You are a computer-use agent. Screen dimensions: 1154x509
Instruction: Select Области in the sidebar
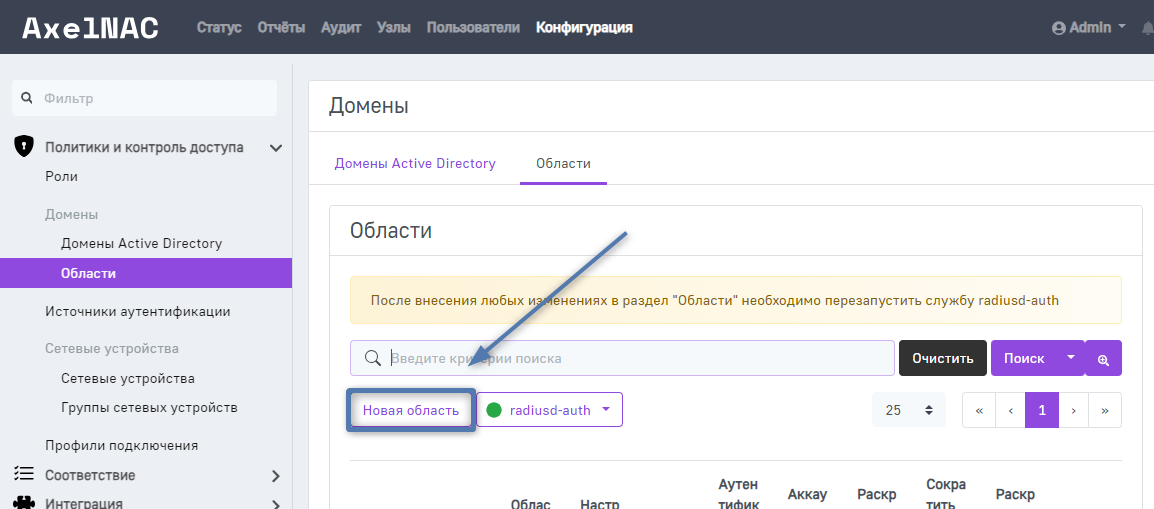[146, 273]
